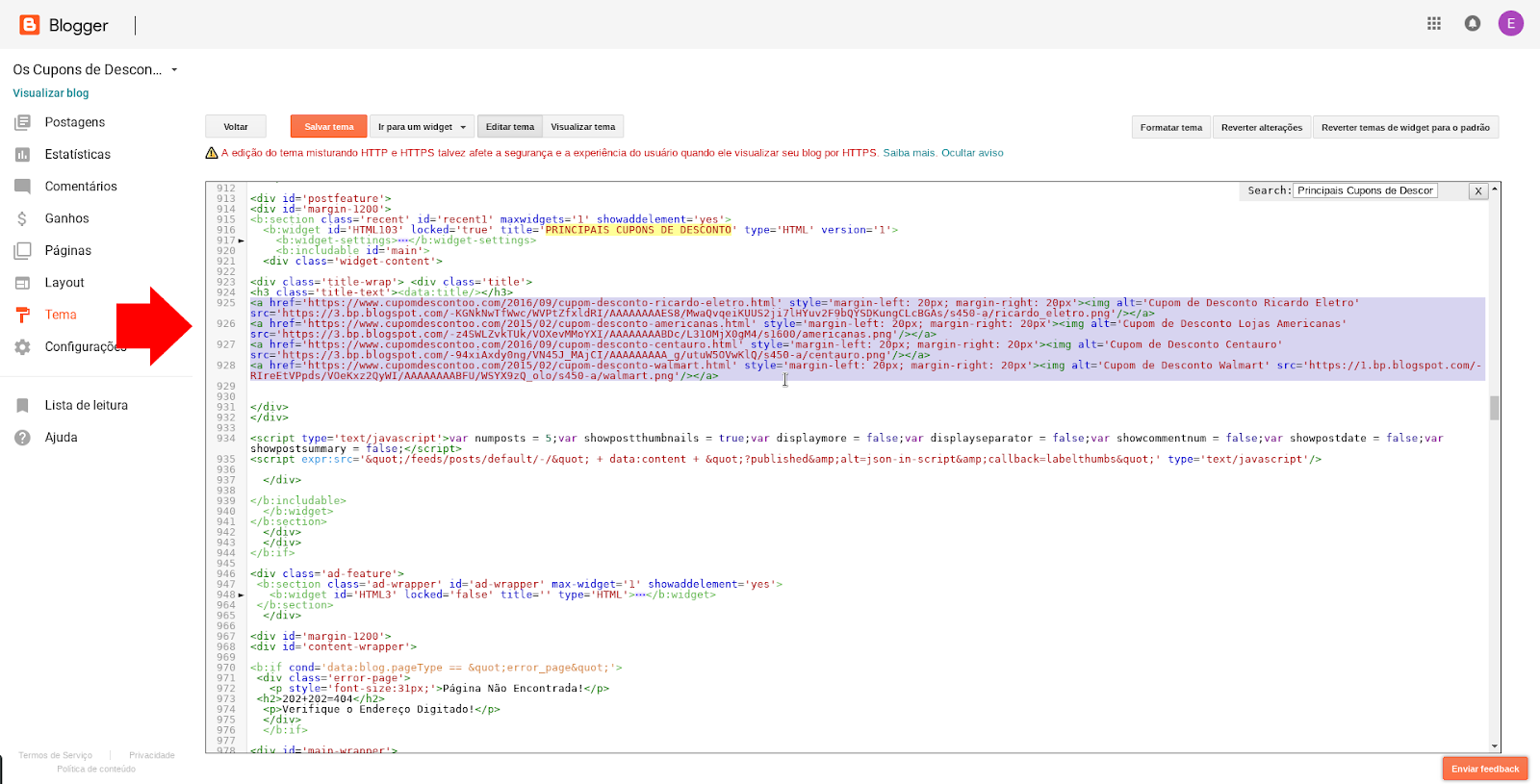Image resolution: width=1540 pixels, height=784 pixels.
Task: Click the 'Página Não Encontrada!' code text
Action: (x=512, y=689)
